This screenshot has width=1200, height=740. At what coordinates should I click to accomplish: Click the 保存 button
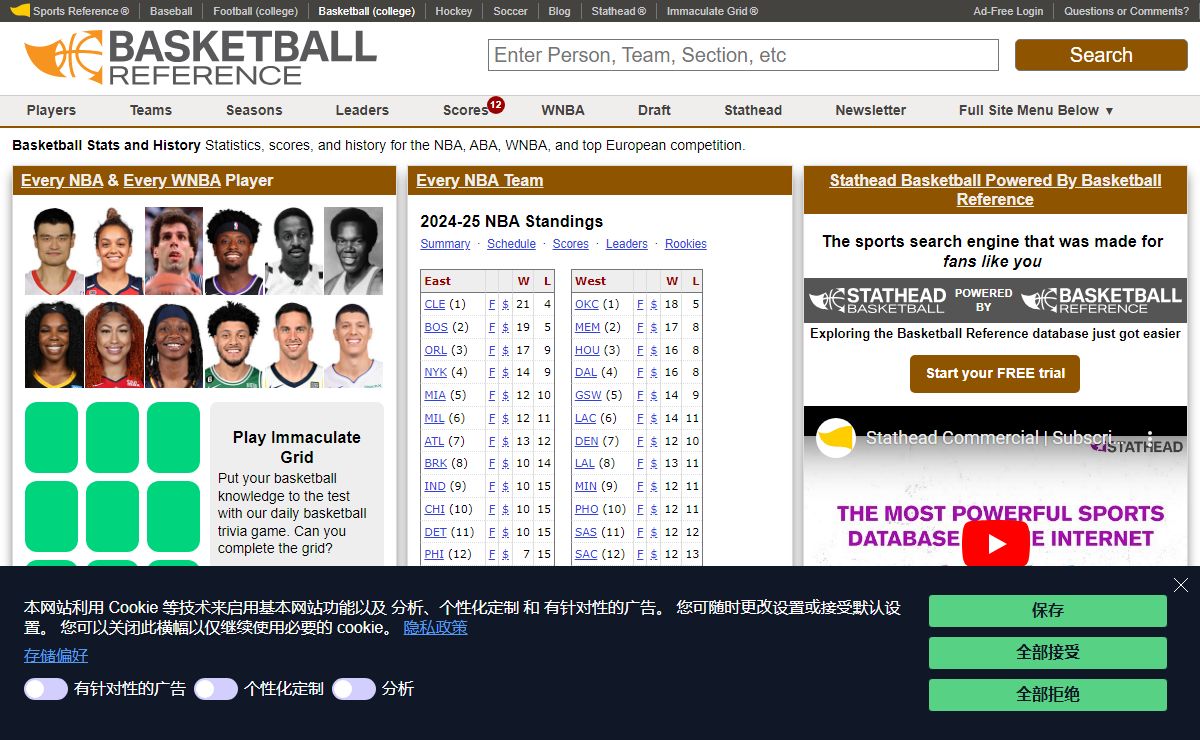click(1048, 610)
